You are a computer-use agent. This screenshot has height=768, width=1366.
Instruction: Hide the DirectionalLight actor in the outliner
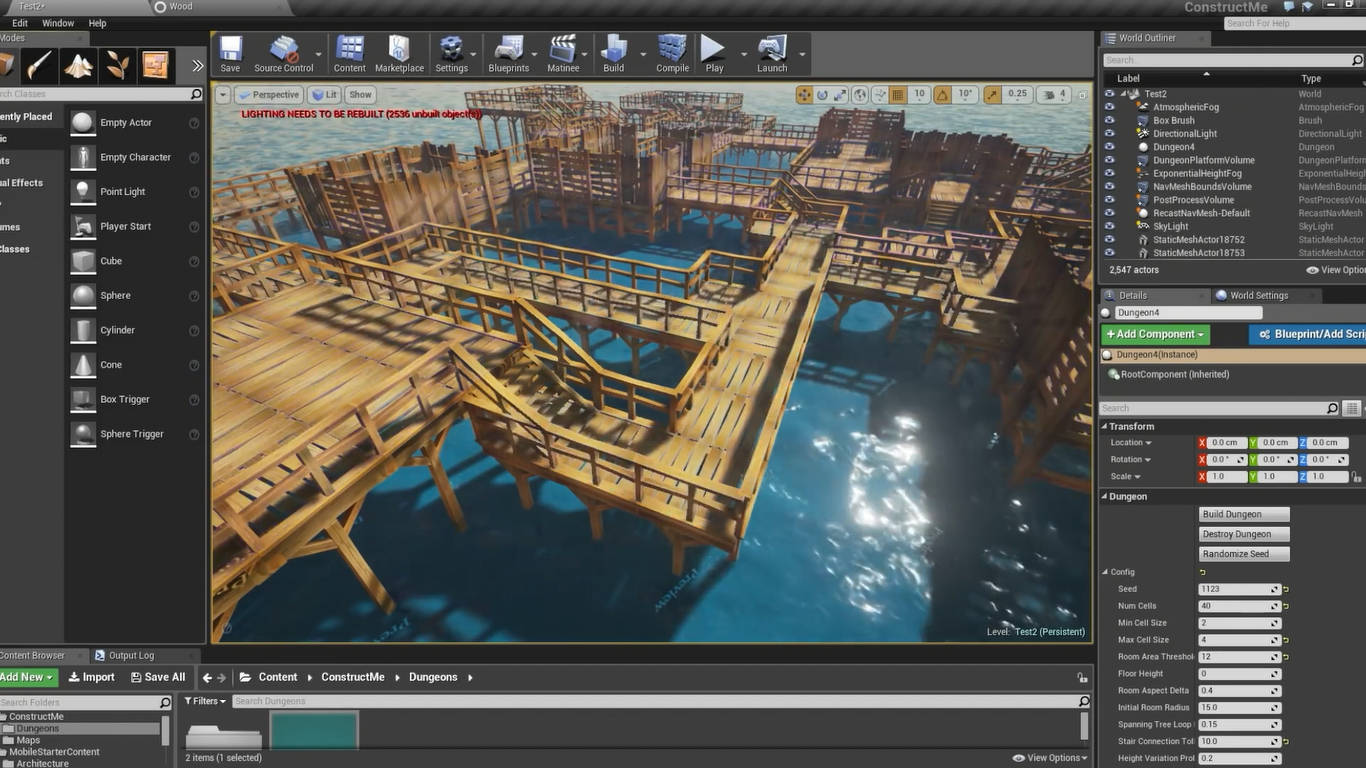1109,134
